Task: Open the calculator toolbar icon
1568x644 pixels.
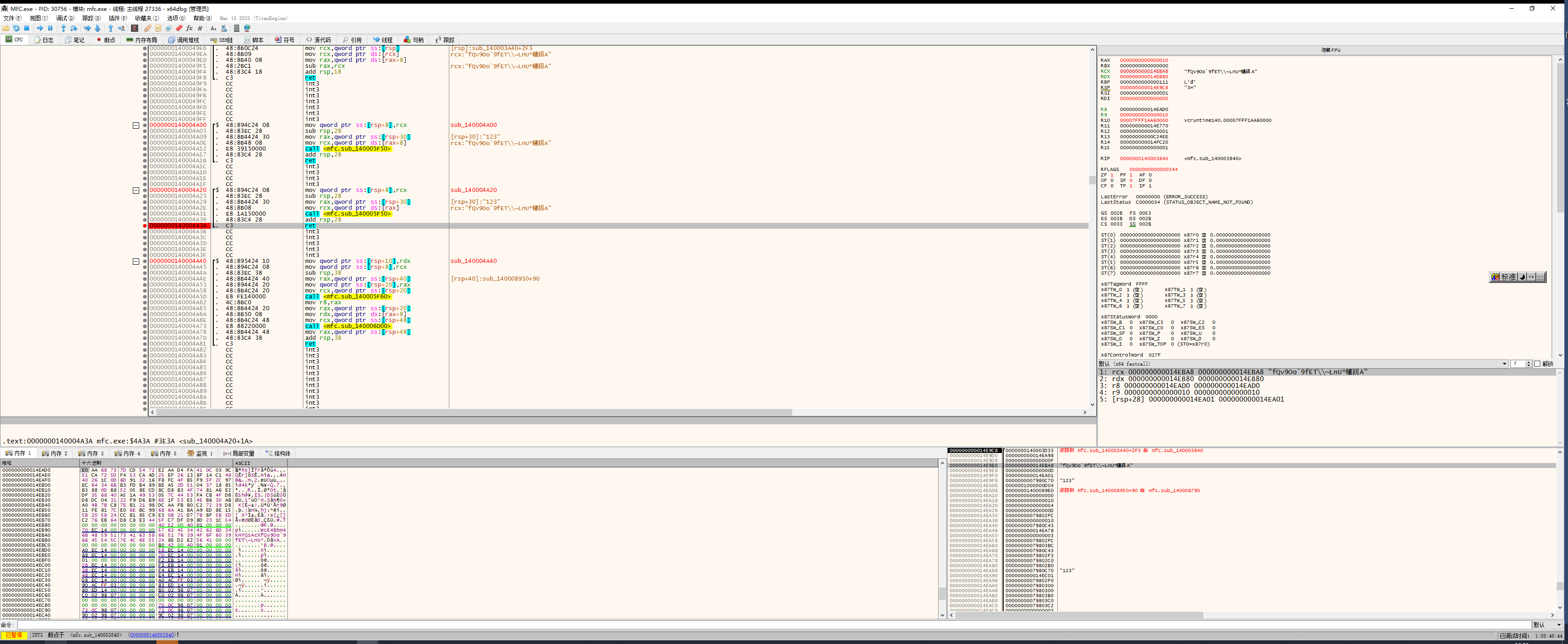Action: click(x=237, y=28)
